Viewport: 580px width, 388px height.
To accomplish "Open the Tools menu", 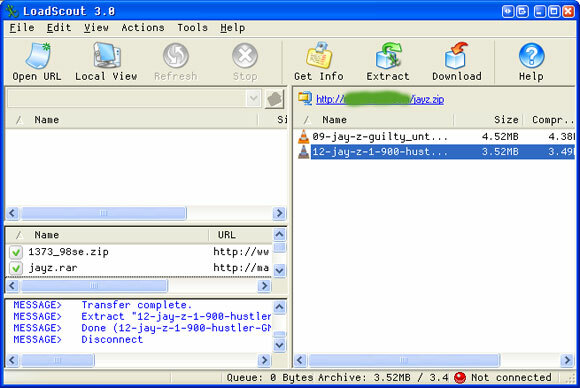I will (192, 28).
